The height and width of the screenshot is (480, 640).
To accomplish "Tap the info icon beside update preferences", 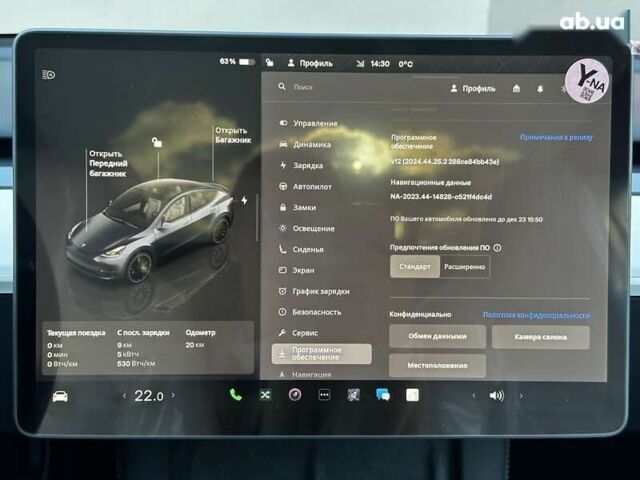I will click(497, 248).
